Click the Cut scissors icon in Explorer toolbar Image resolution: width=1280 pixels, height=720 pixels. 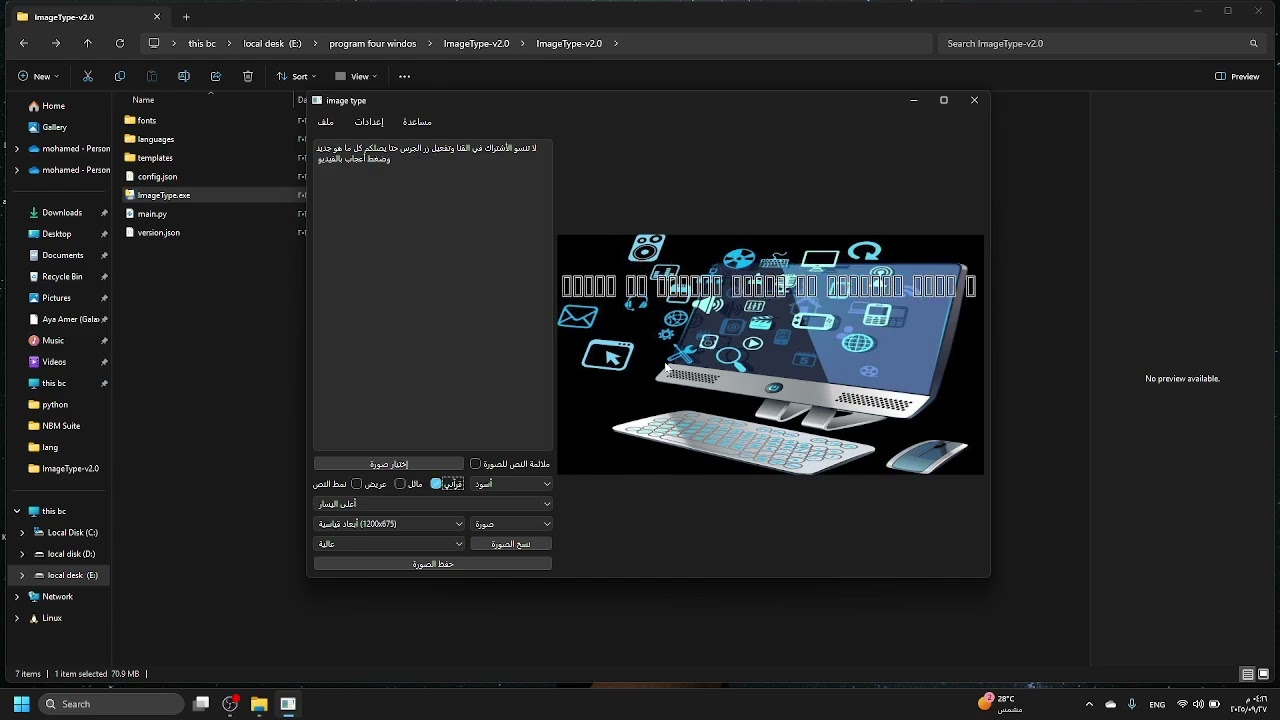pos(88,76)
